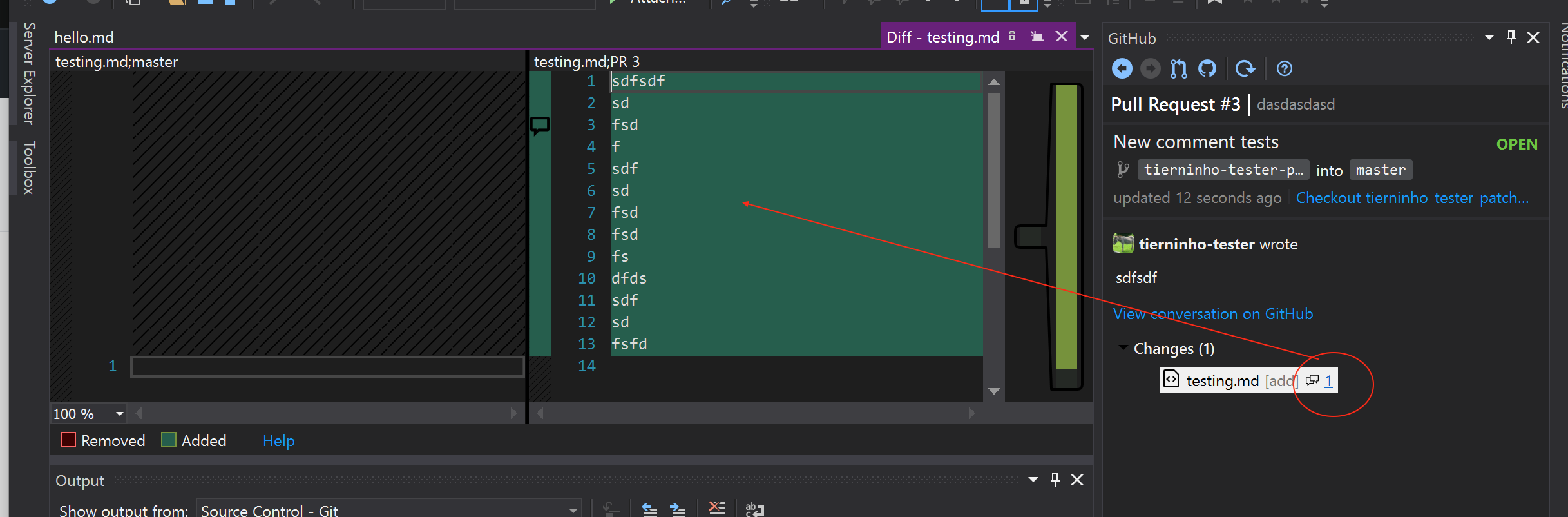Screen dimensions: 1568x517
Task: Open the pull requests list icon
Action: (x=1179, y=68)
